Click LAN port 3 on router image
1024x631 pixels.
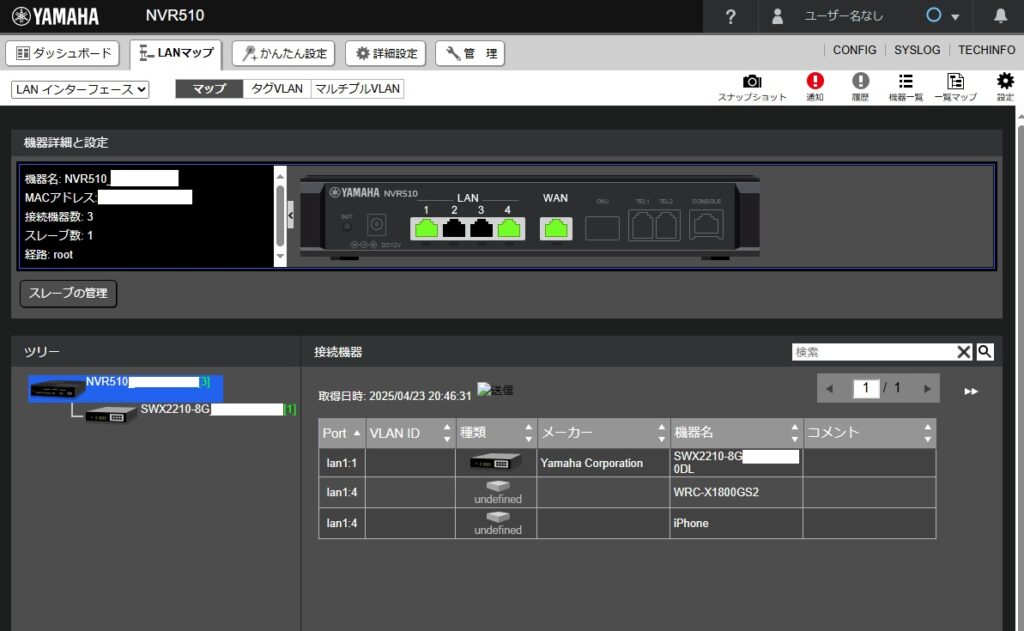tap(481, 228)
